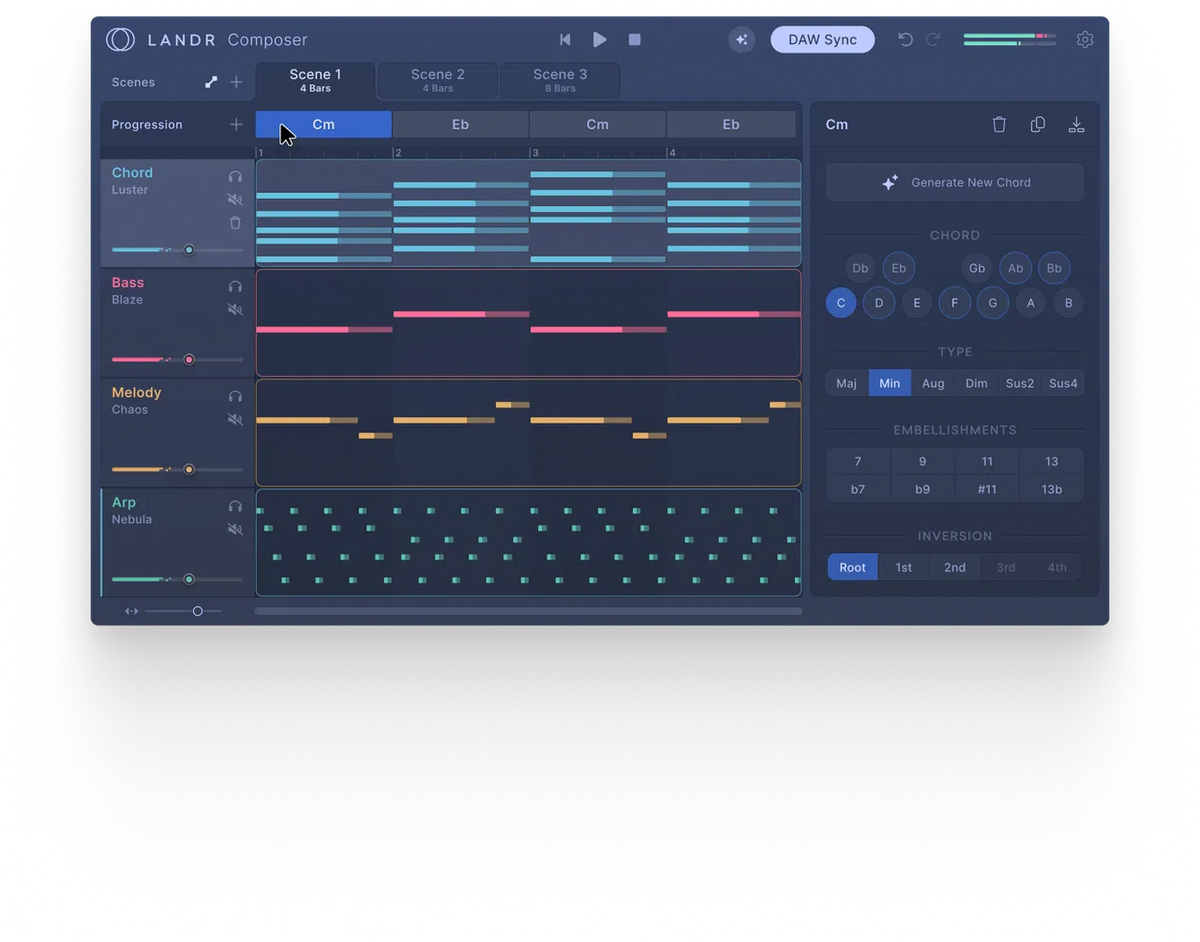Select the Eb chord in the progression
This screenshot has height=942, width=1200.
pyautogui.click(x=460, y=124)
